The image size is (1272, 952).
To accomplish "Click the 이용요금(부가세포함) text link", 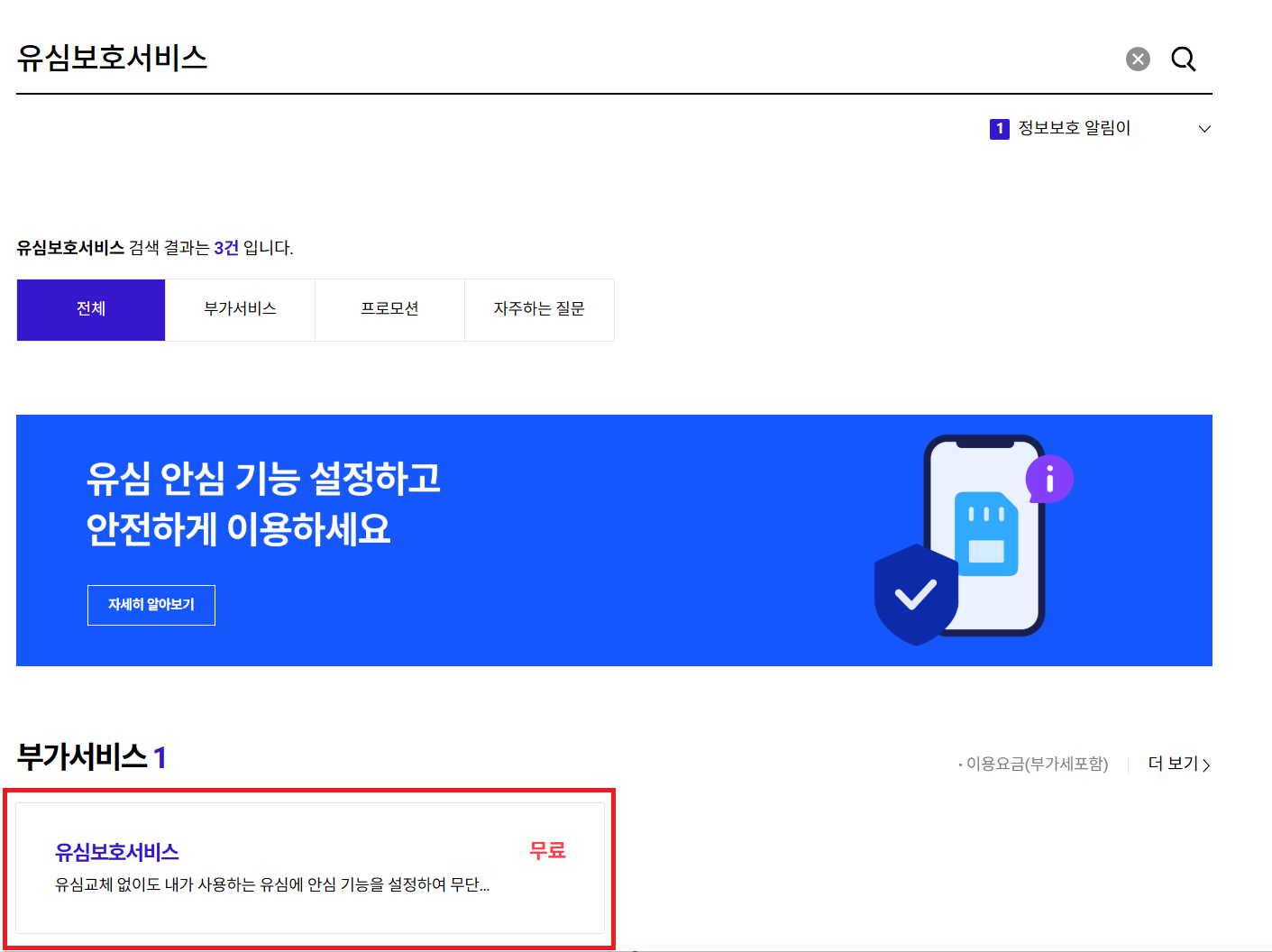I will (x=1033, y=764).
